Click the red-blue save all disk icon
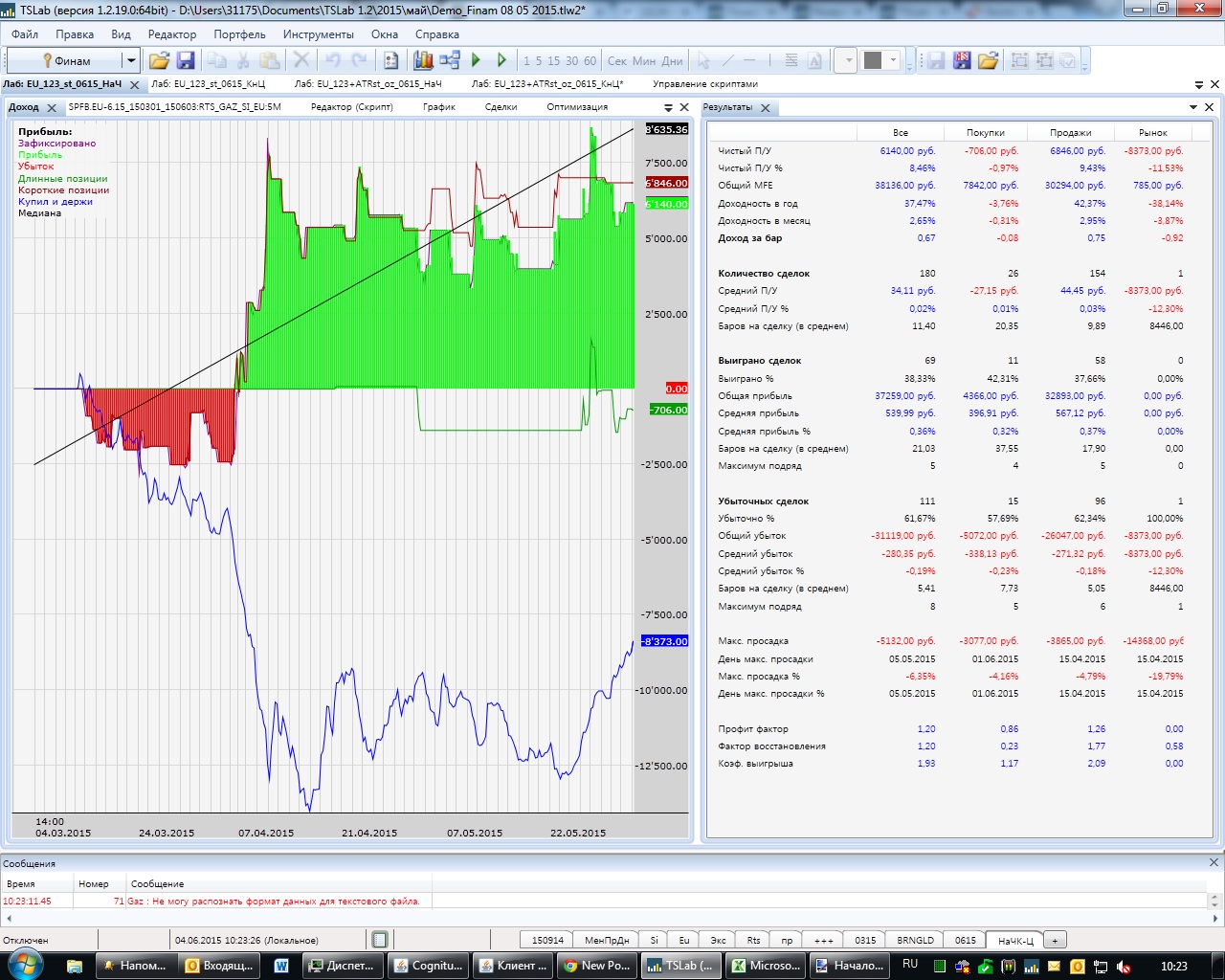 (x=962, y=60)
